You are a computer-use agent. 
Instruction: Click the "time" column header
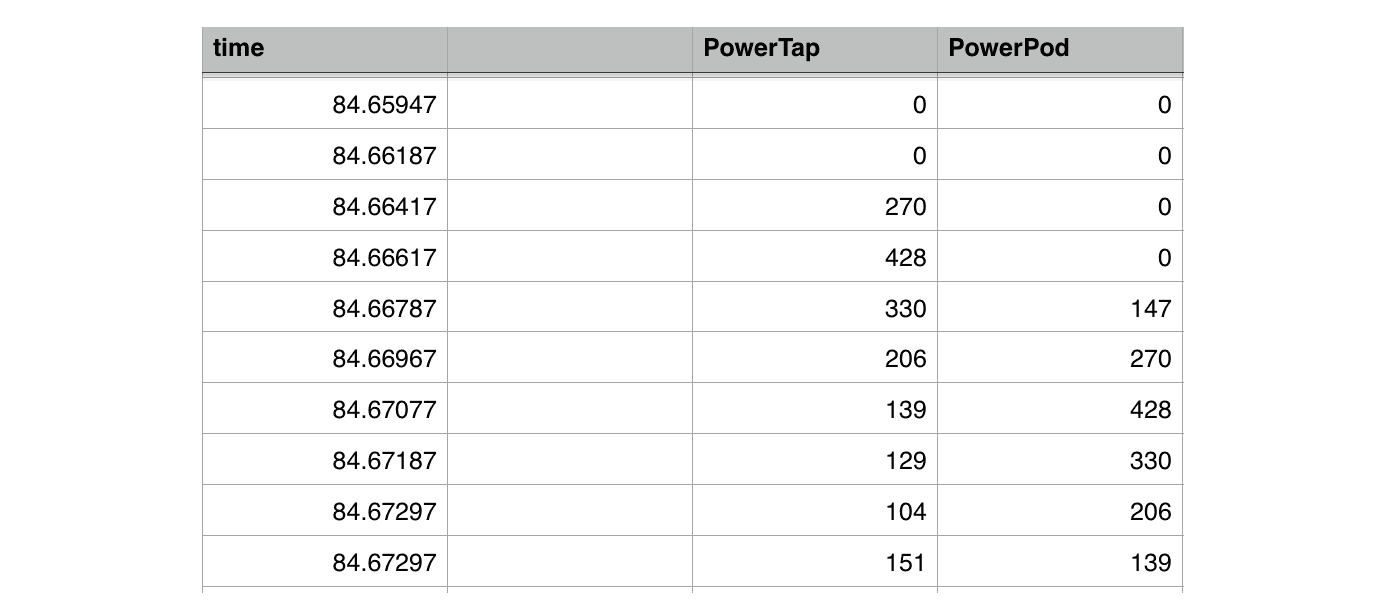[x=324, y=48]
